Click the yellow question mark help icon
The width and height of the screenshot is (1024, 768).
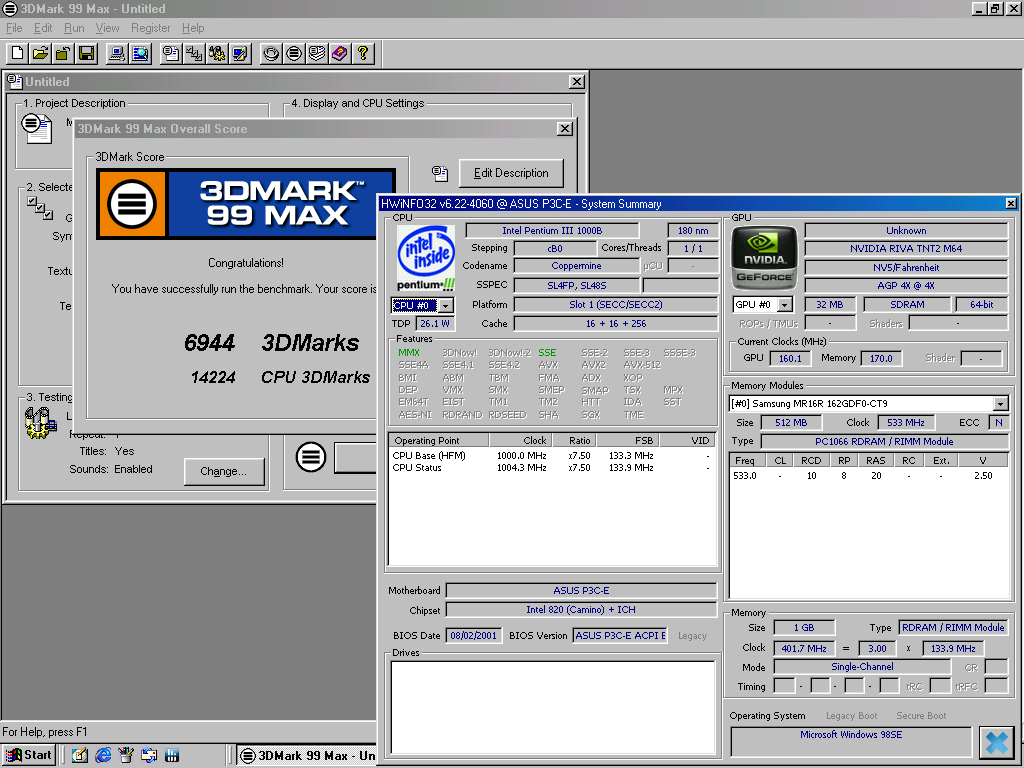click(362, 53)
